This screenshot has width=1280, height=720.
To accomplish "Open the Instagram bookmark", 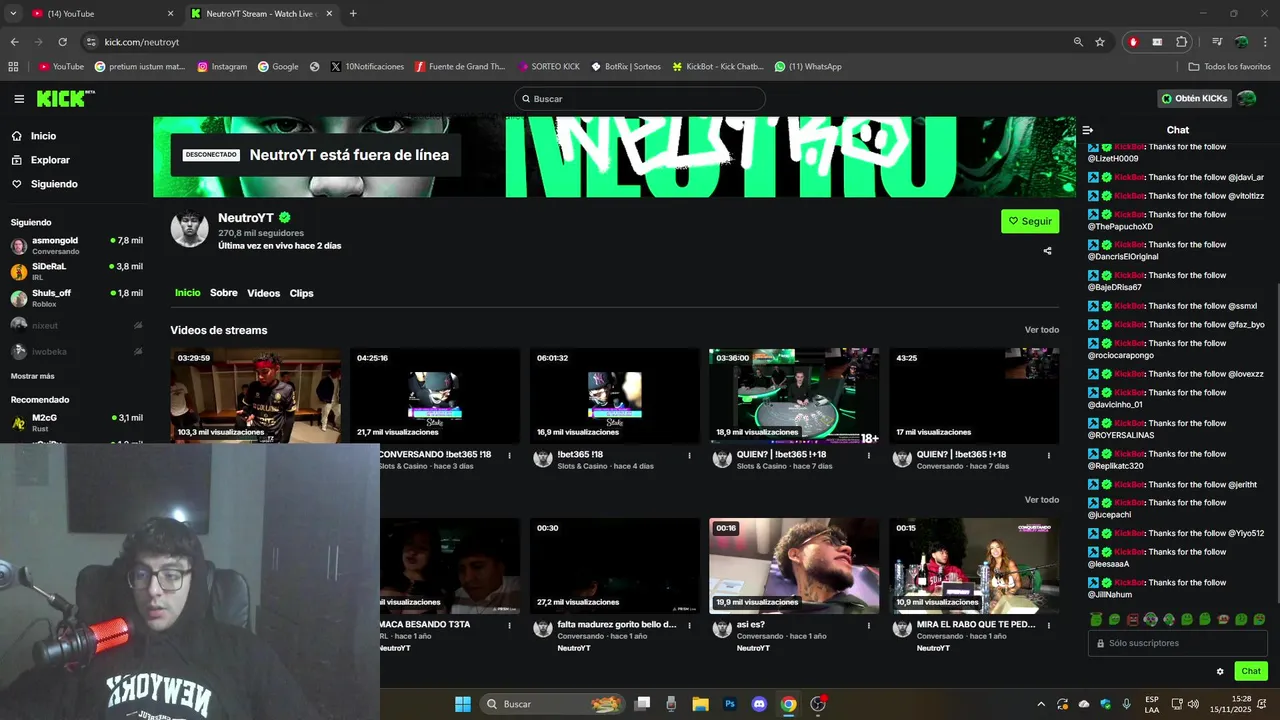I will [222, 67].
